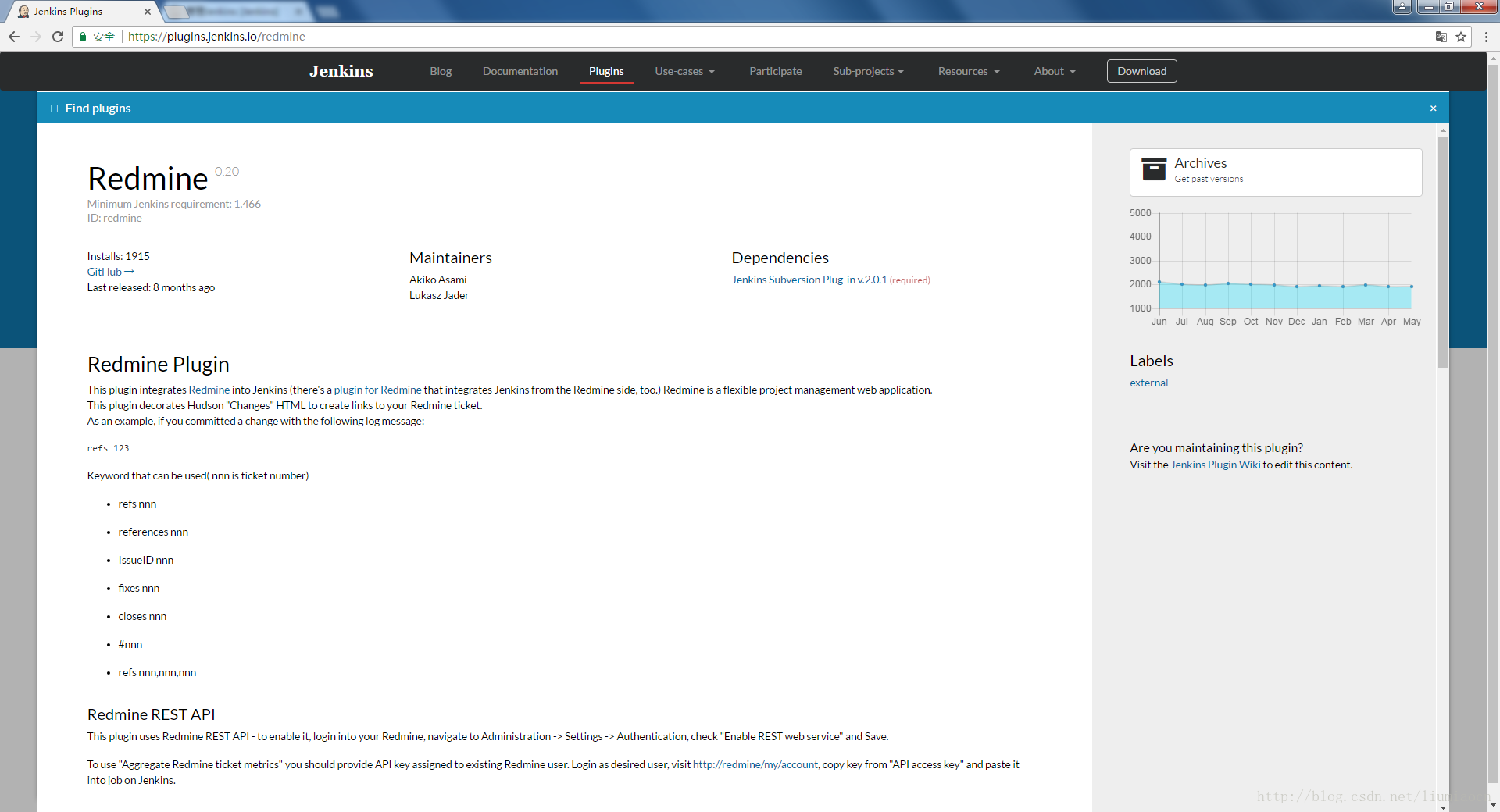Click the Find plugins header text
The image size is (1500, 812).
(x=98, y=109)
